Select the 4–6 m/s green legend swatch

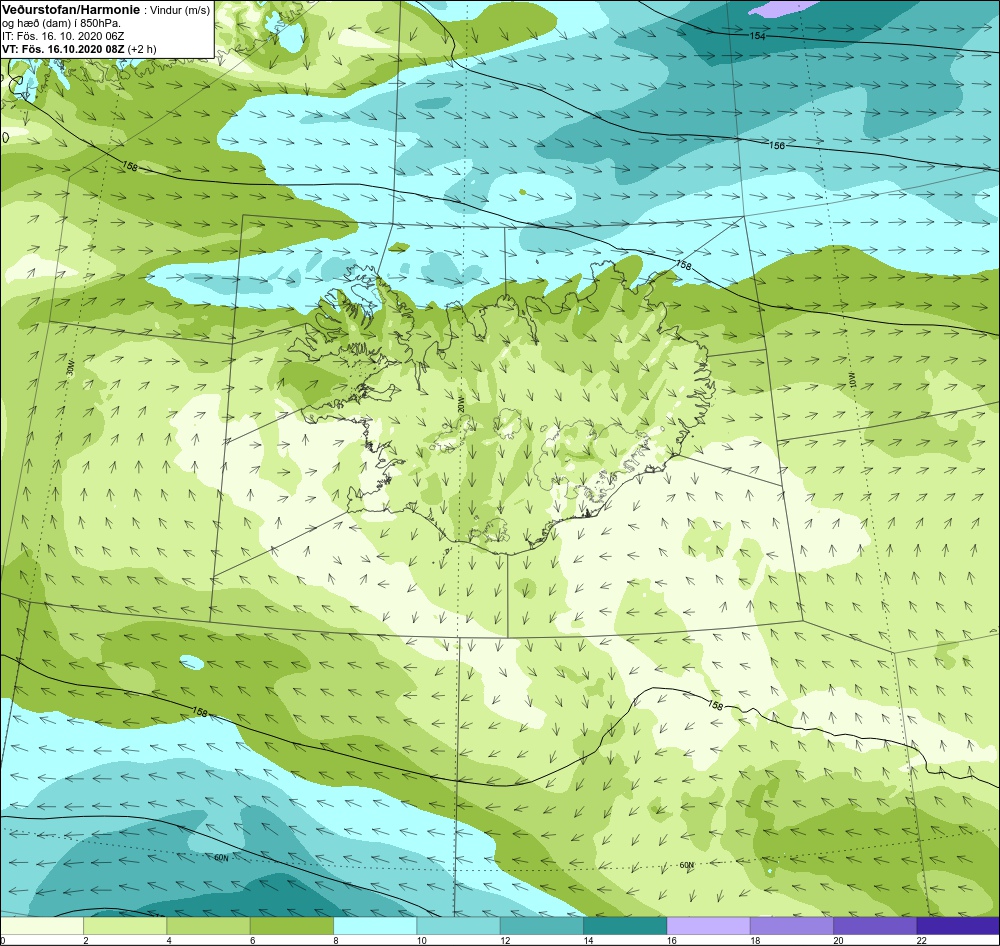209,925
